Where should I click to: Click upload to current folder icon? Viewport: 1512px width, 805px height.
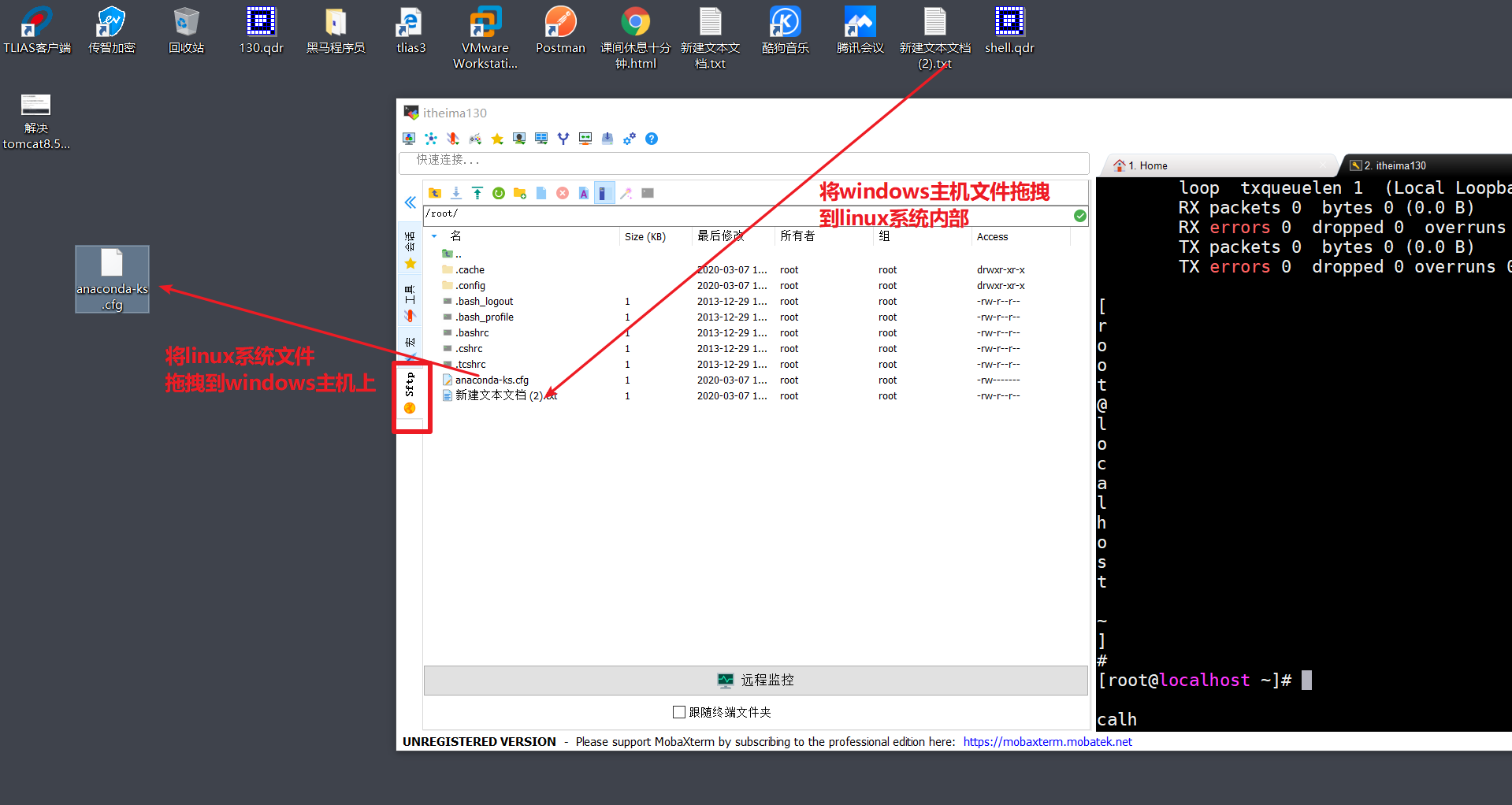click(x=477, y=193)
